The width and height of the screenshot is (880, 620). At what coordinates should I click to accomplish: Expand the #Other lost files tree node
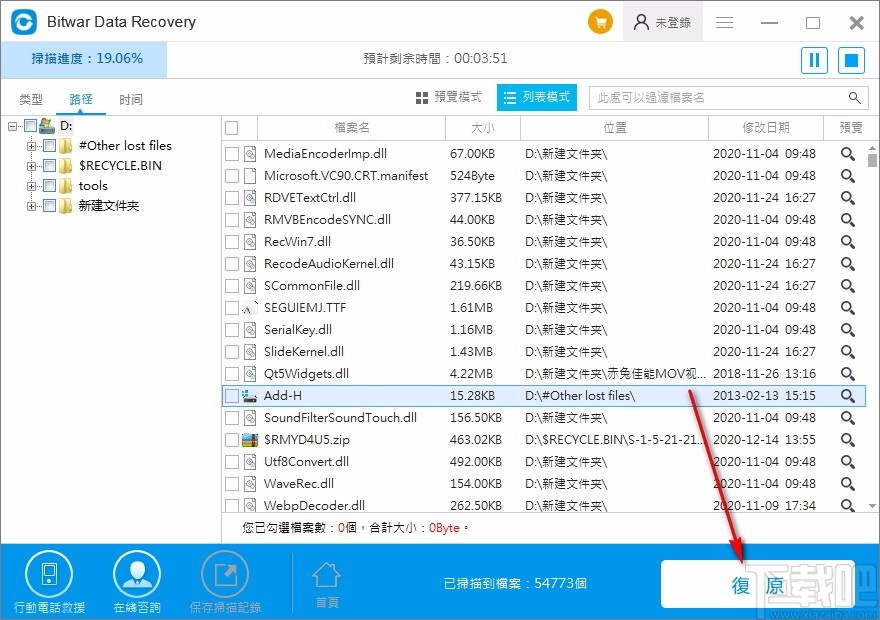pyautogui.click(x=30, y=146)
